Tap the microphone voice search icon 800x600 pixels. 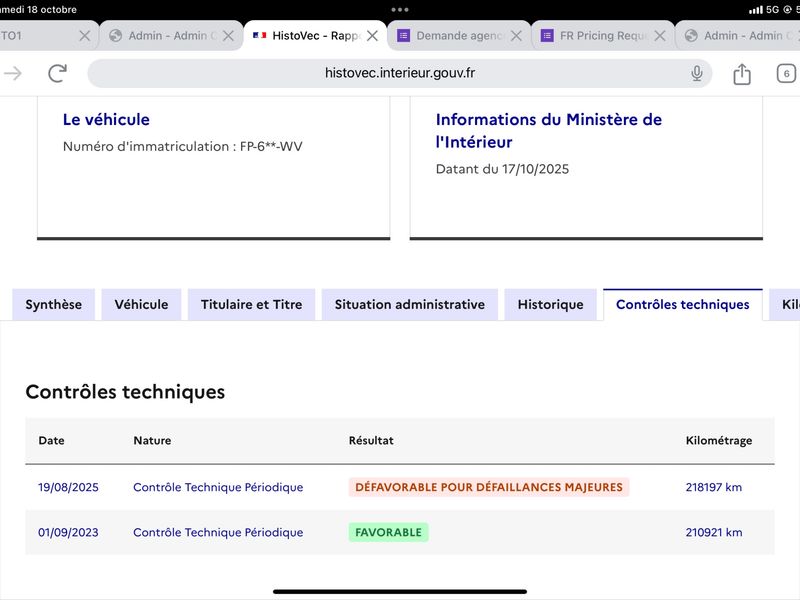click(x=697, y=73)
